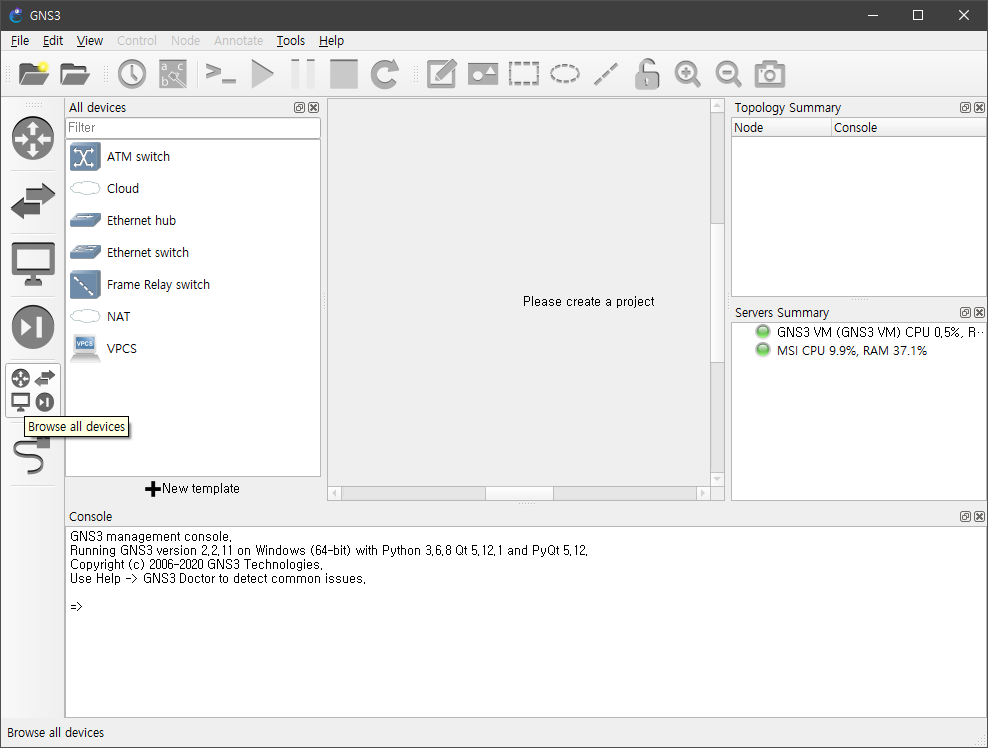Click the New template button
Viewport: 988px width, 748px height.
[x=193, y=488]
